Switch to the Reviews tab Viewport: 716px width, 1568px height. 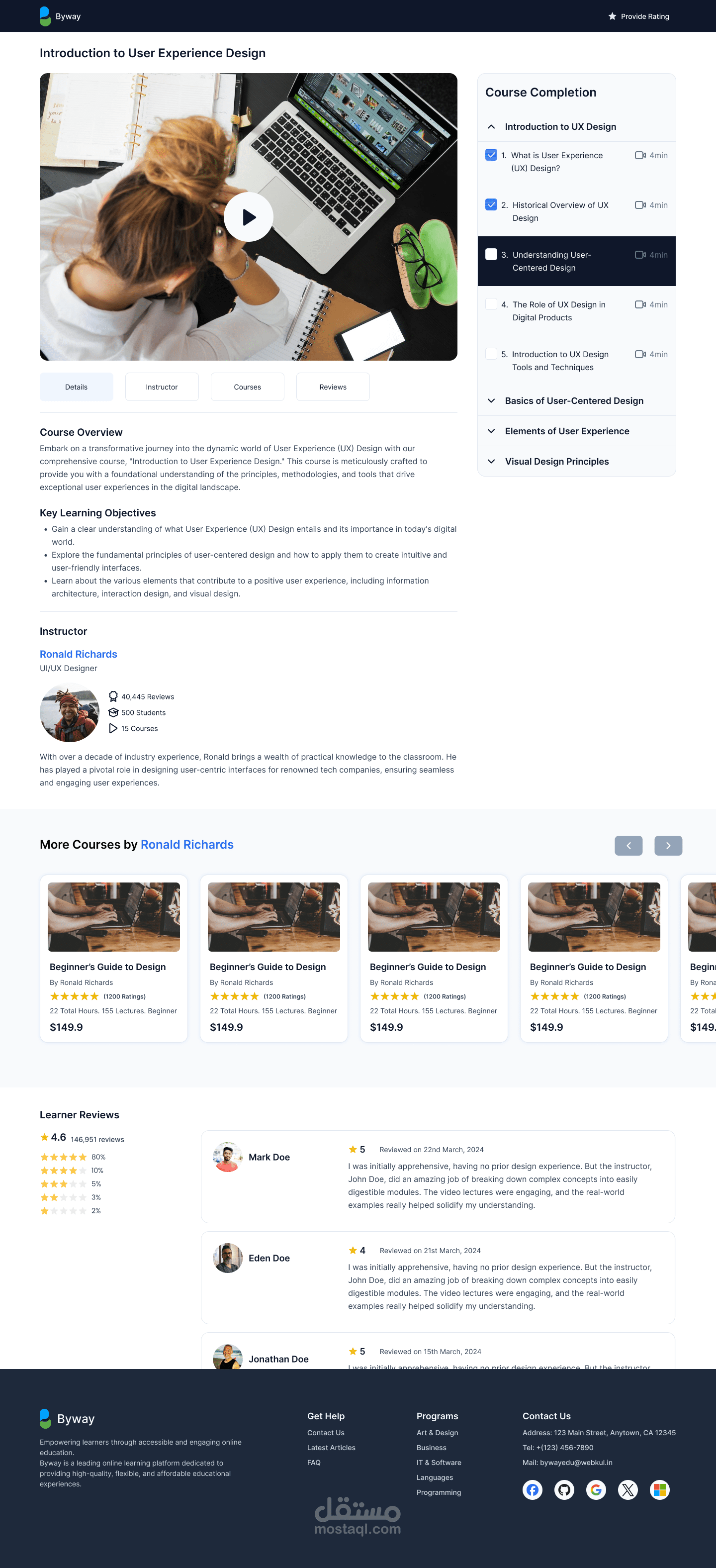pos(333,387)
